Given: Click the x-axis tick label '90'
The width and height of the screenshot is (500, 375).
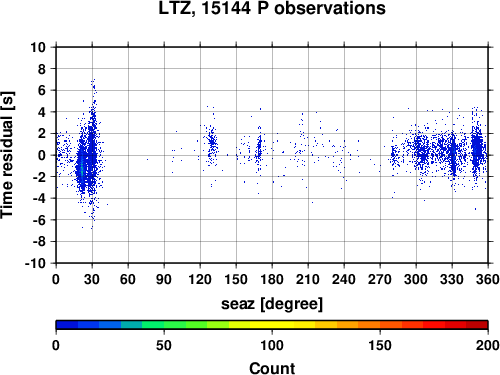Looking at the screenshot, I should pyautogui.click(x=164, y=279).
